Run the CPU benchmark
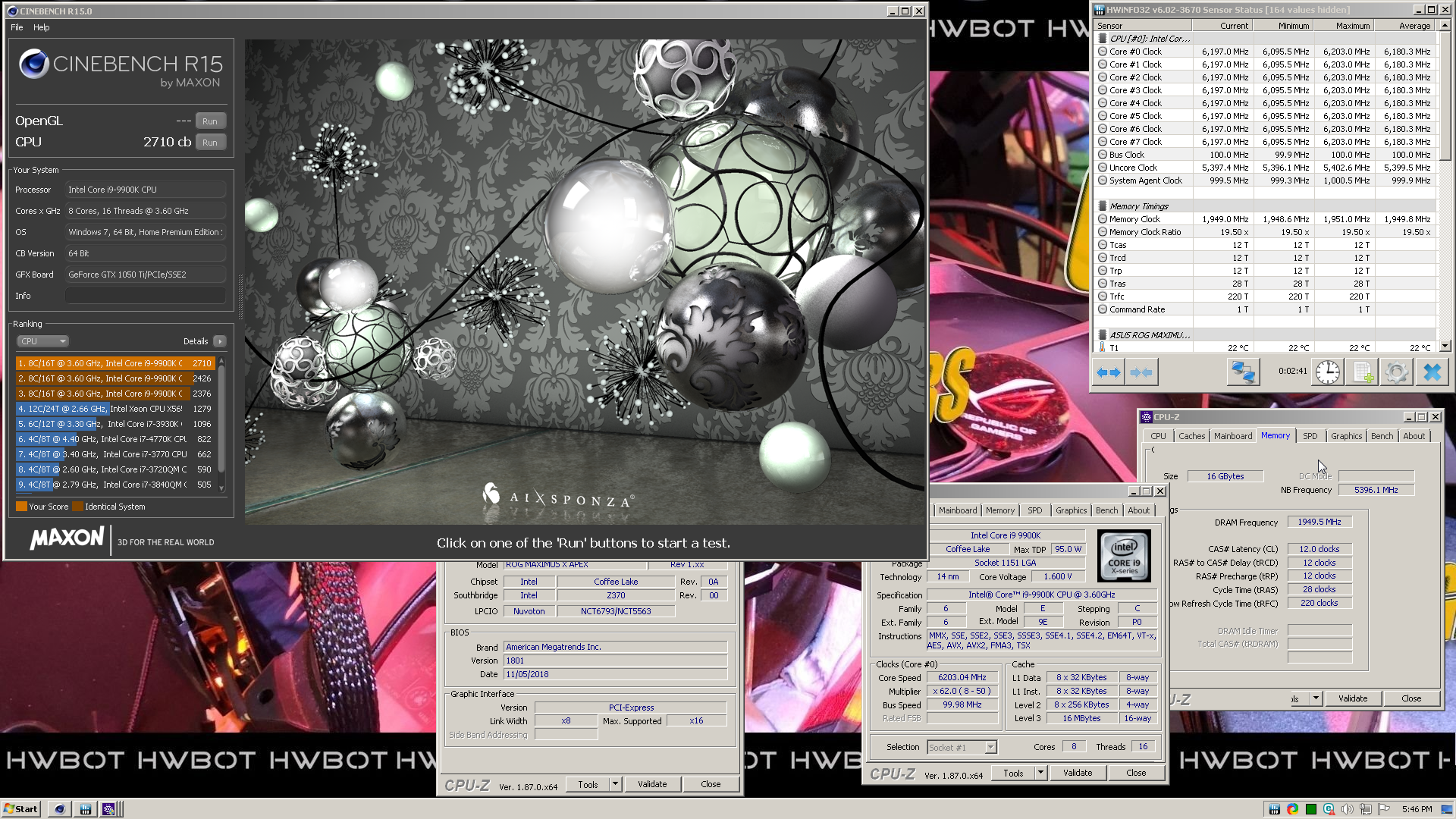This screenshot has width=1456, height=819. click(x=210, y=143)
